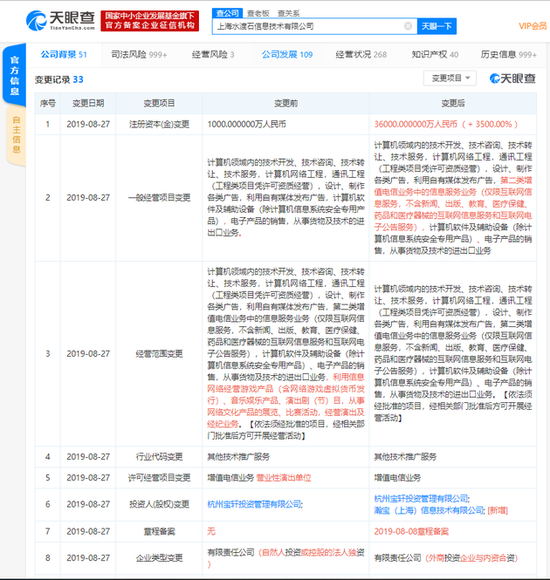Click the 序号 column header

point(48,103)
